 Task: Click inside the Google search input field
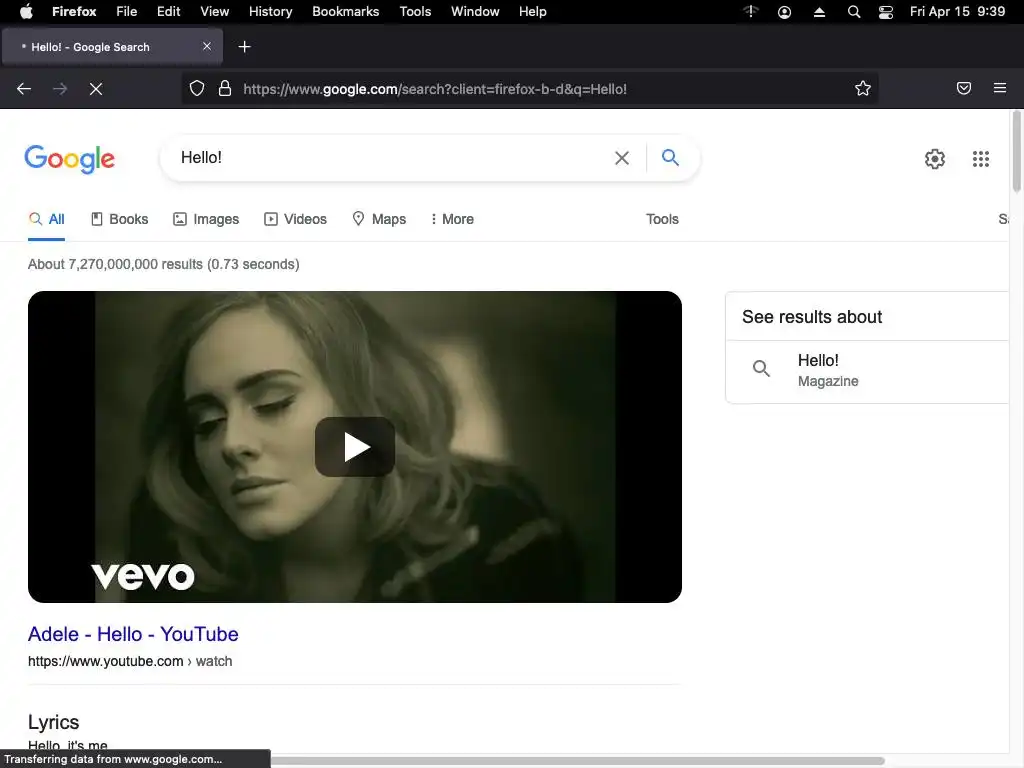click(392, 157)
